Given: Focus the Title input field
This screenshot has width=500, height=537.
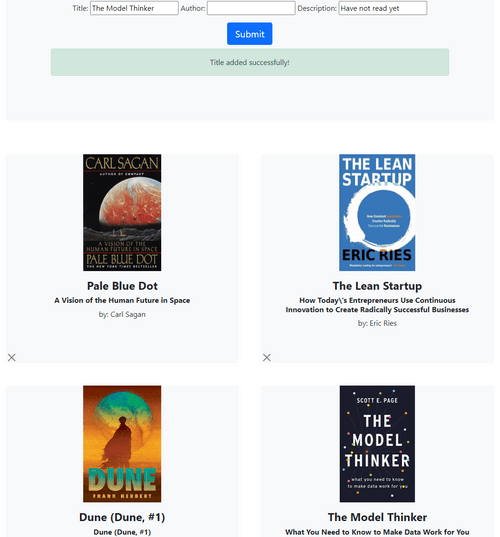Looking at the screenshot, I should 134,8.
